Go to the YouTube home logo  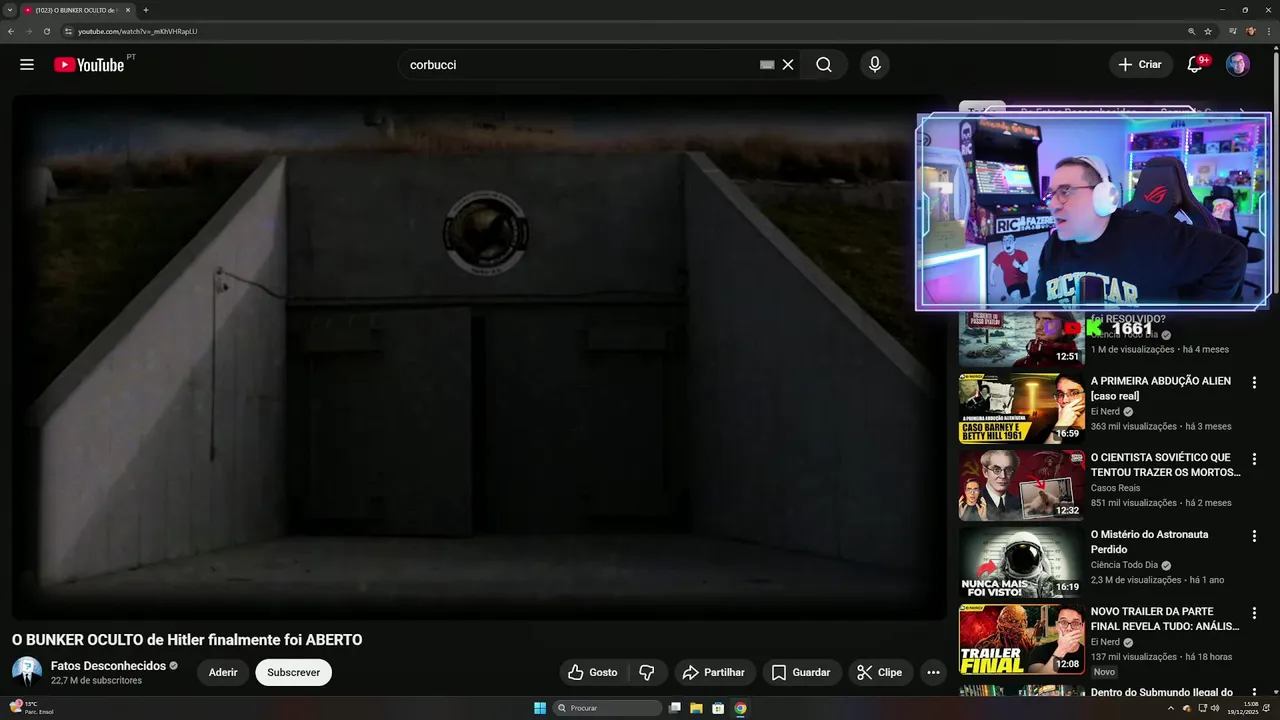[x=90, y=65]
